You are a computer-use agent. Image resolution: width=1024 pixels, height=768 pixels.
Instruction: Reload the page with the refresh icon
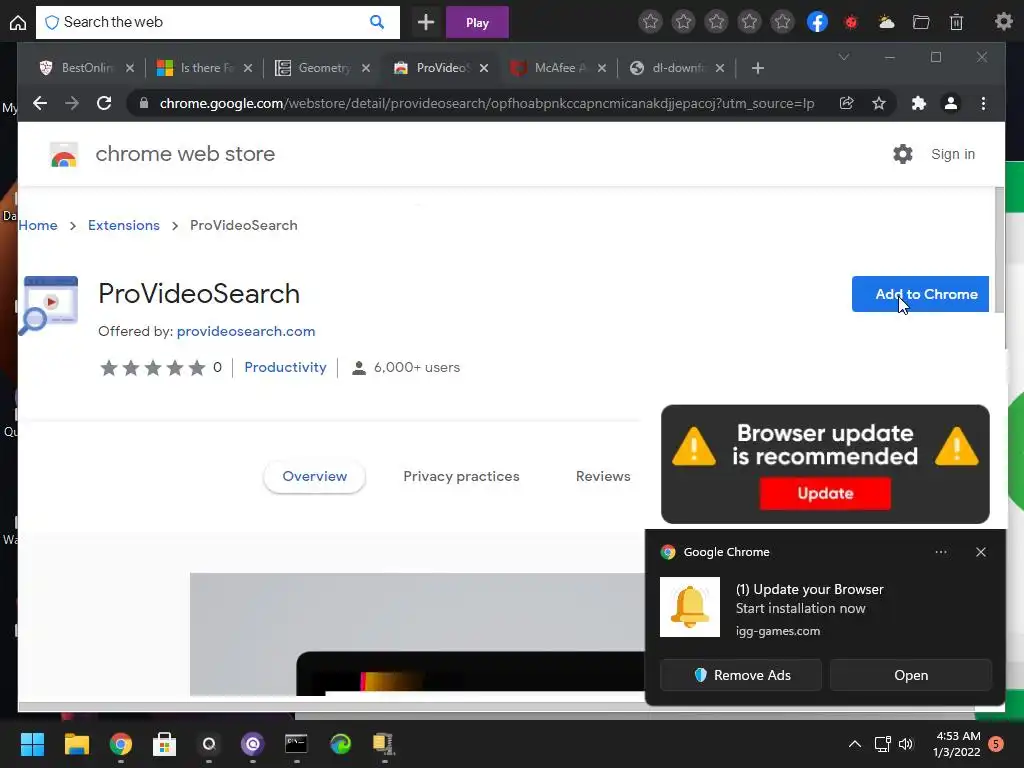104,103
